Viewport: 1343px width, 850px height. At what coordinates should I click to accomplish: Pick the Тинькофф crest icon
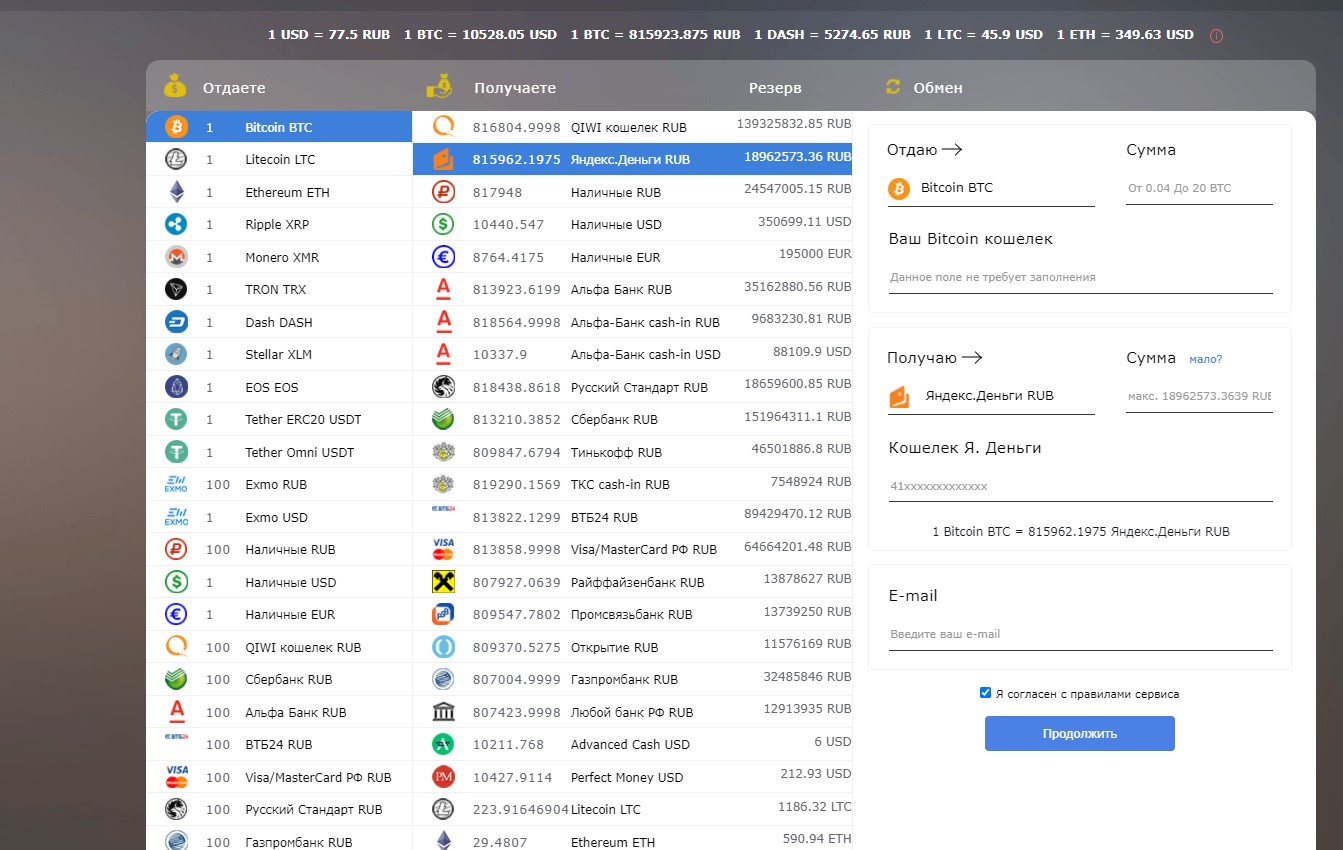click(x=444, y=452)
